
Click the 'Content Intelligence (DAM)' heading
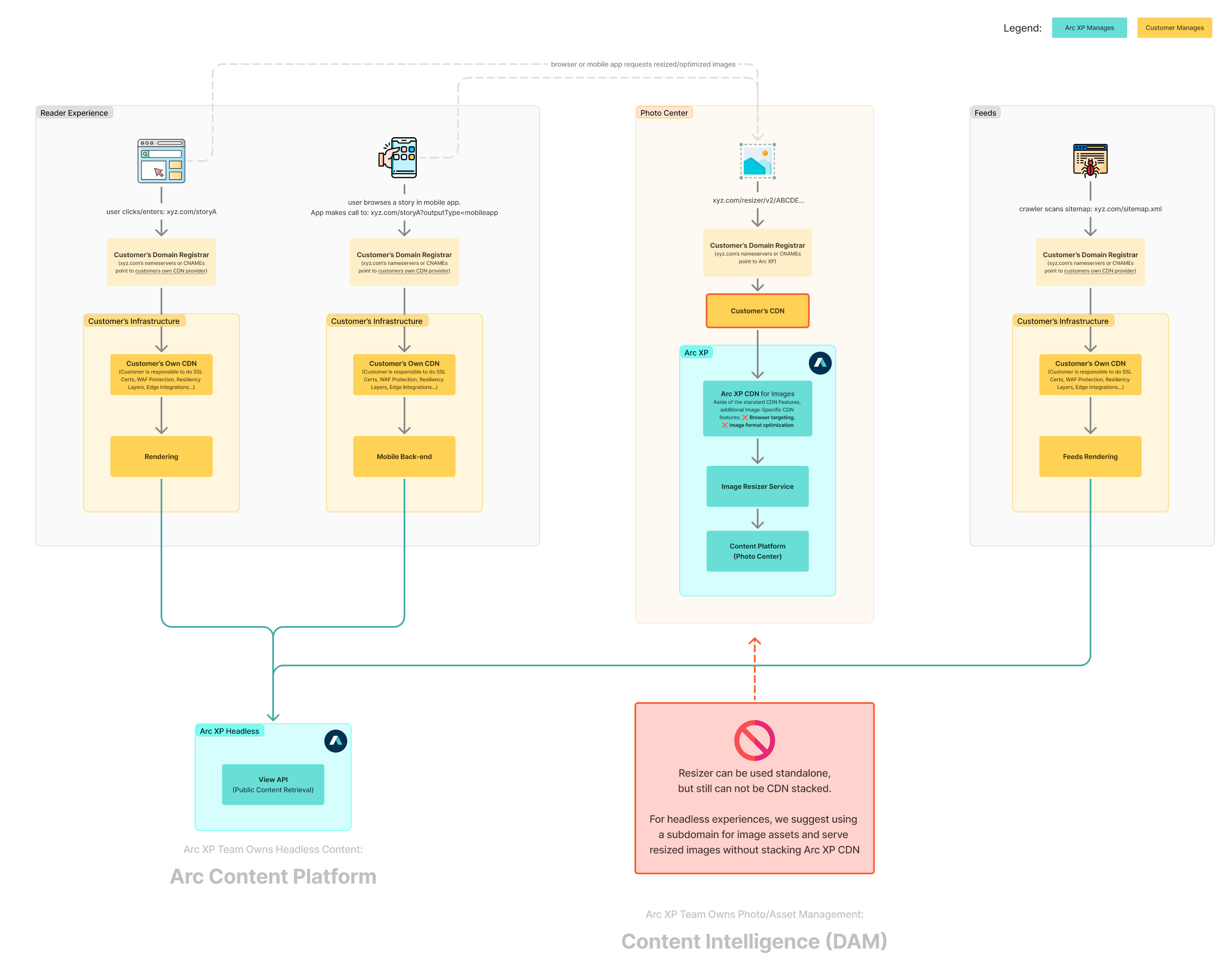pos(754,941)
